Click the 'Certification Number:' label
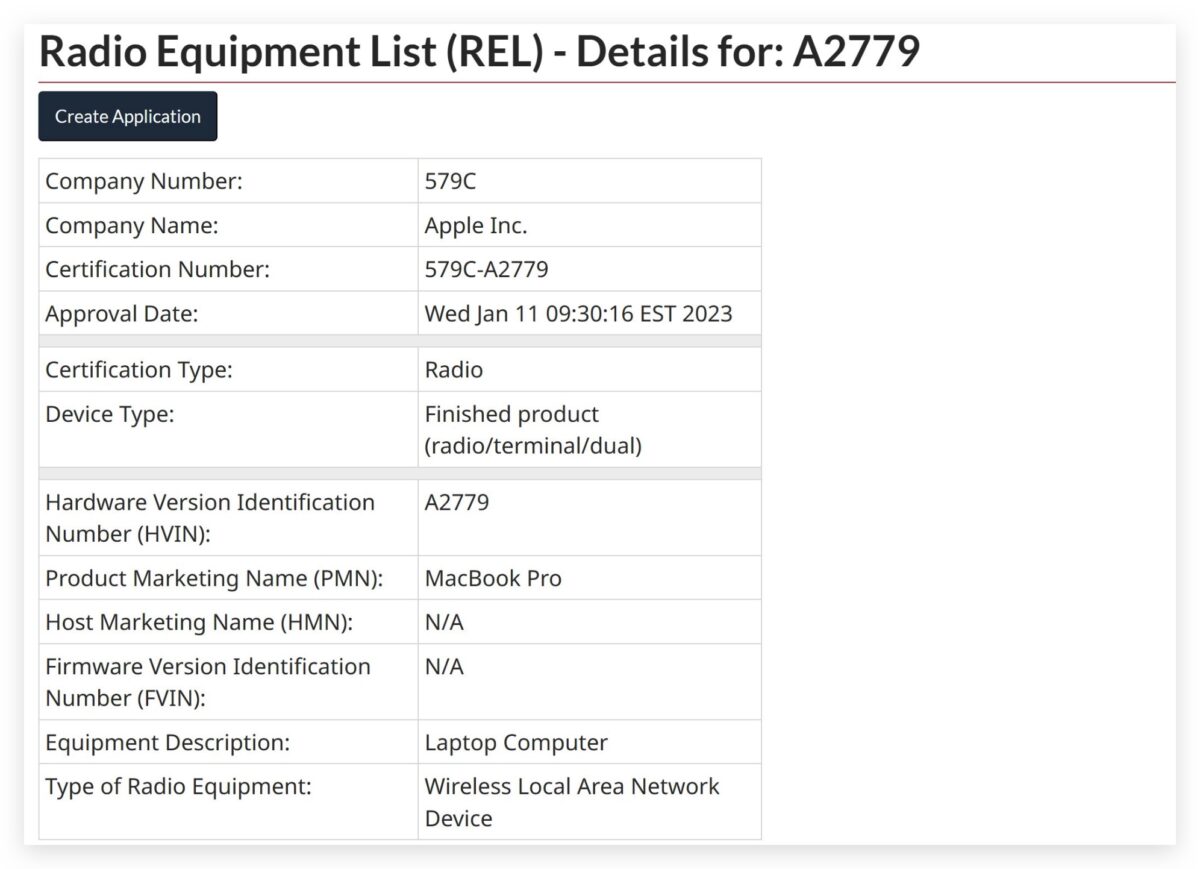Image resolution: width=1200 pixels, height=869 pixels. click(158, 269)
